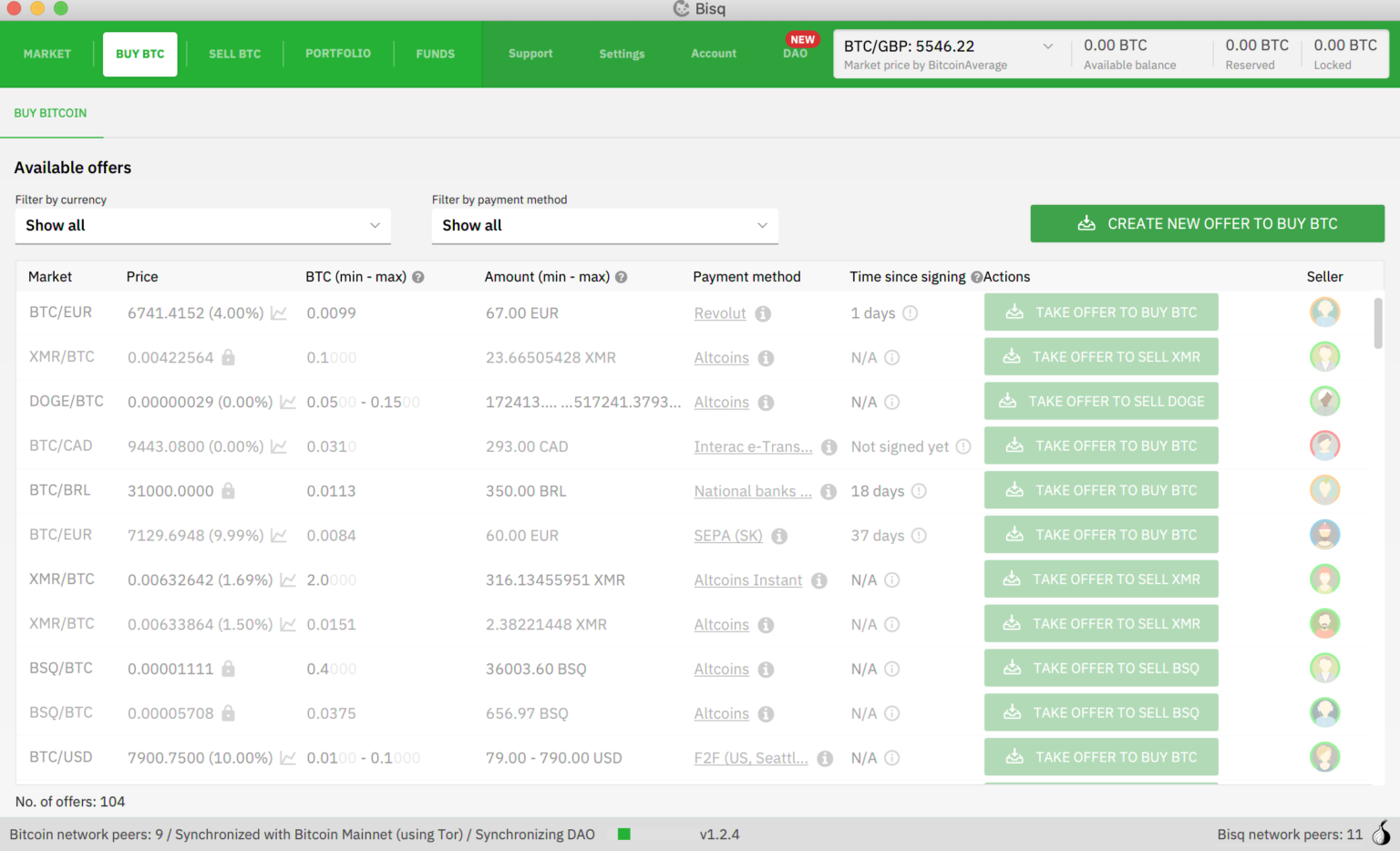Click 'No. of offers: 104' text

pos(70,802)
